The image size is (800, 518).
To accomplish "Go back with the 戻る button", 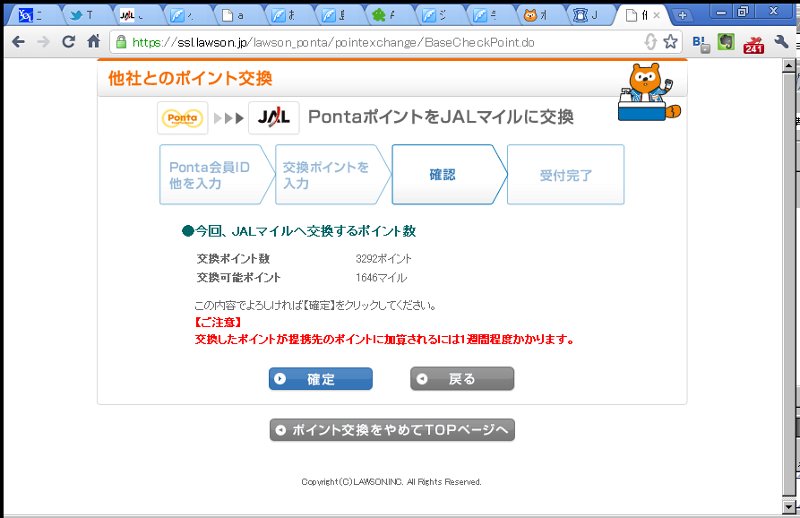I will point(462,379).
